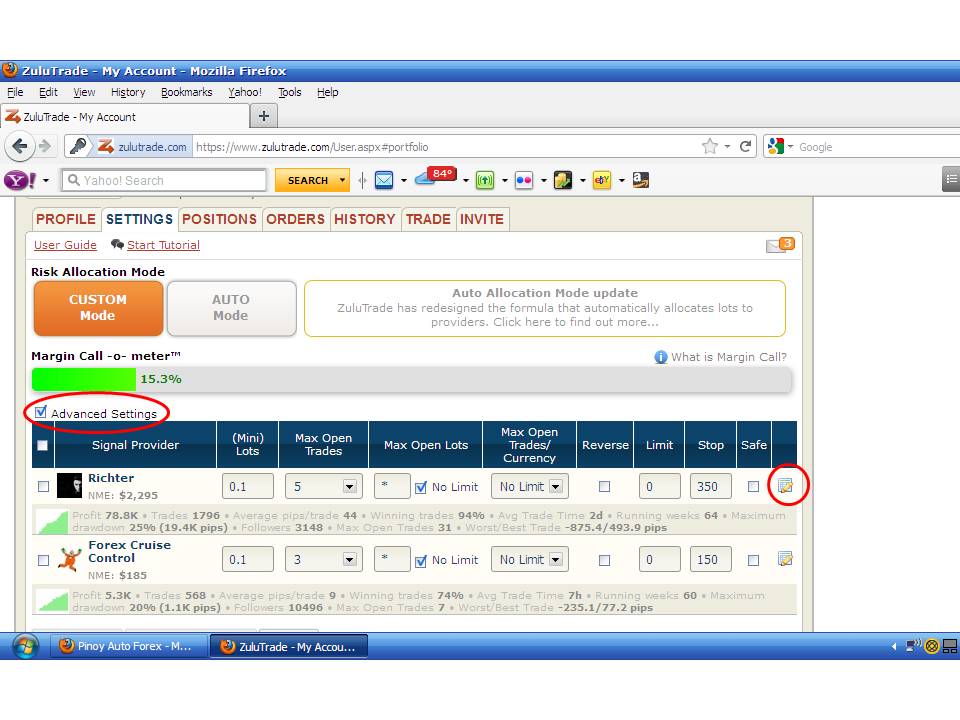Click the finance chart icon in Yahoo toolbar
Screen dimensions: 960x720
click(x=563, y=180)
